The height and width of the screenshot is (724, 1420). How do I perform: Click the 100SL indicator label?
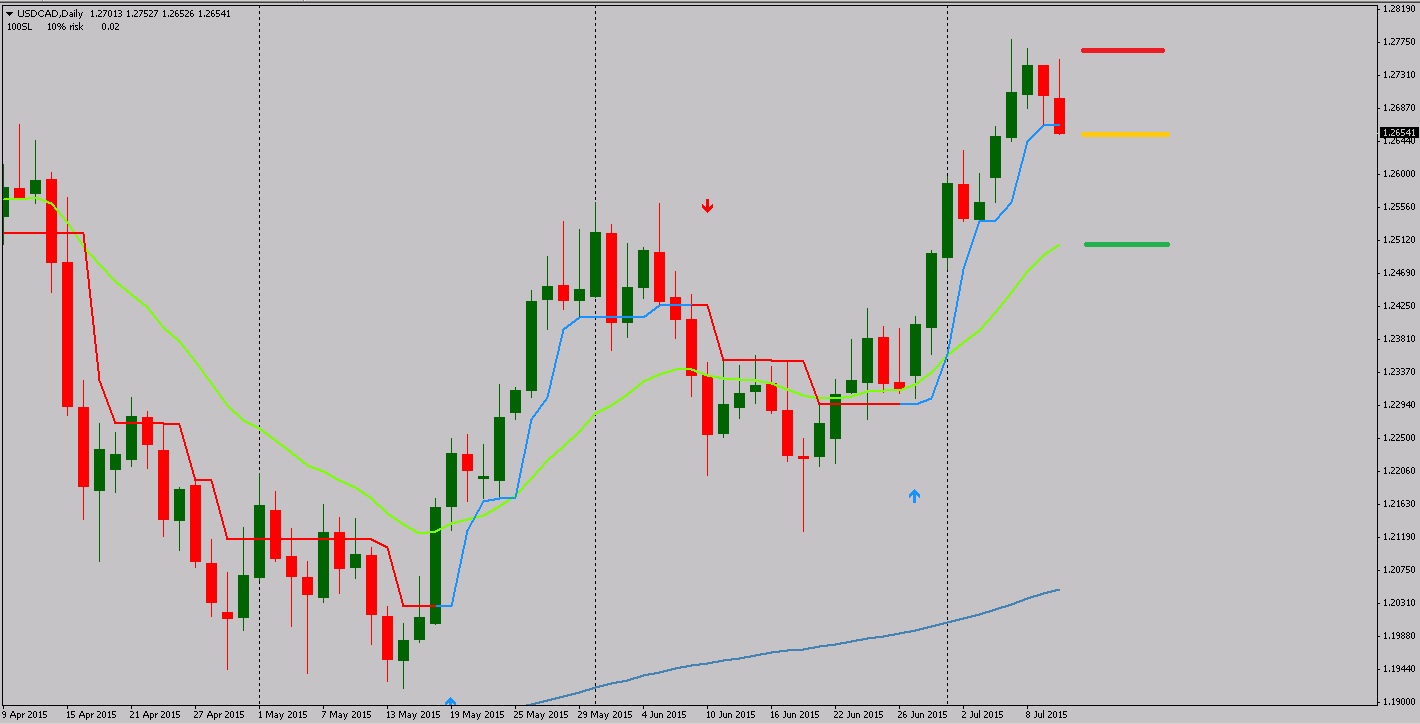(x=19, y=27)
